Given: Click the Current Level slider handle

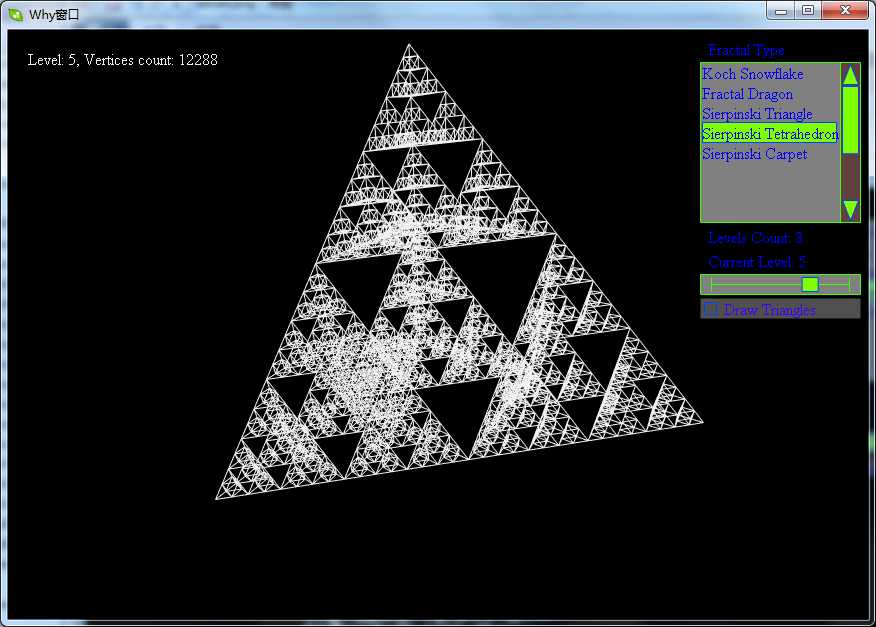Looking at the screenshot, I should coord(810,284).
